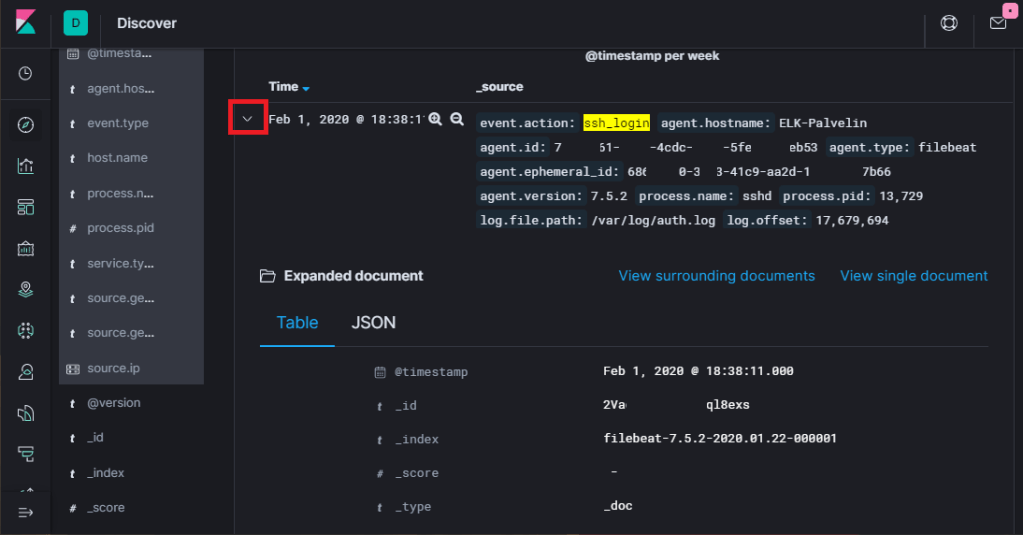This screenshot has height=535, width=1023.
Task: Select the event.type field in sidebar
Action: (x=117, y=124)
